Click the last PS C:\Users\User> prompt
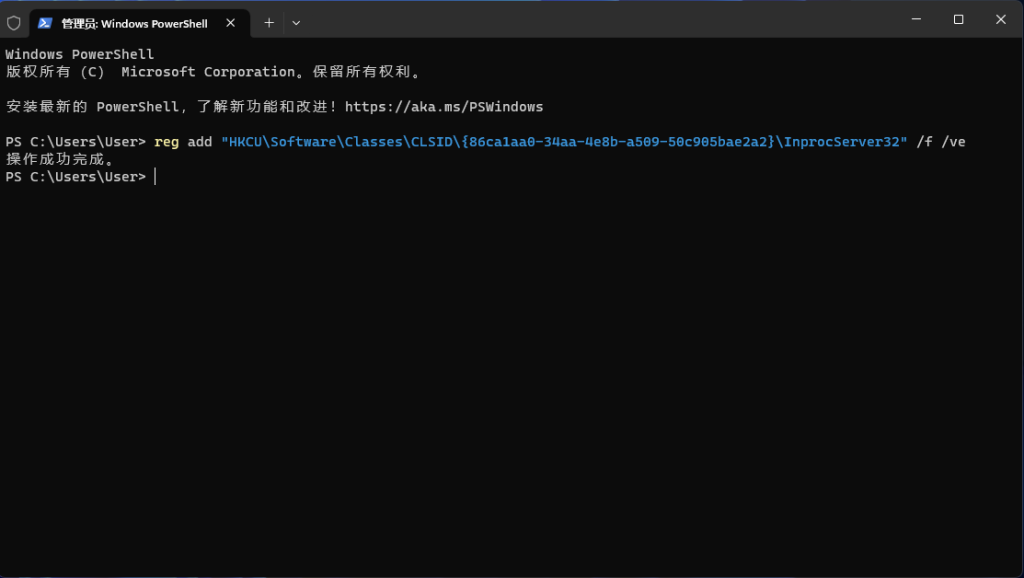 [x=76, y=177]
